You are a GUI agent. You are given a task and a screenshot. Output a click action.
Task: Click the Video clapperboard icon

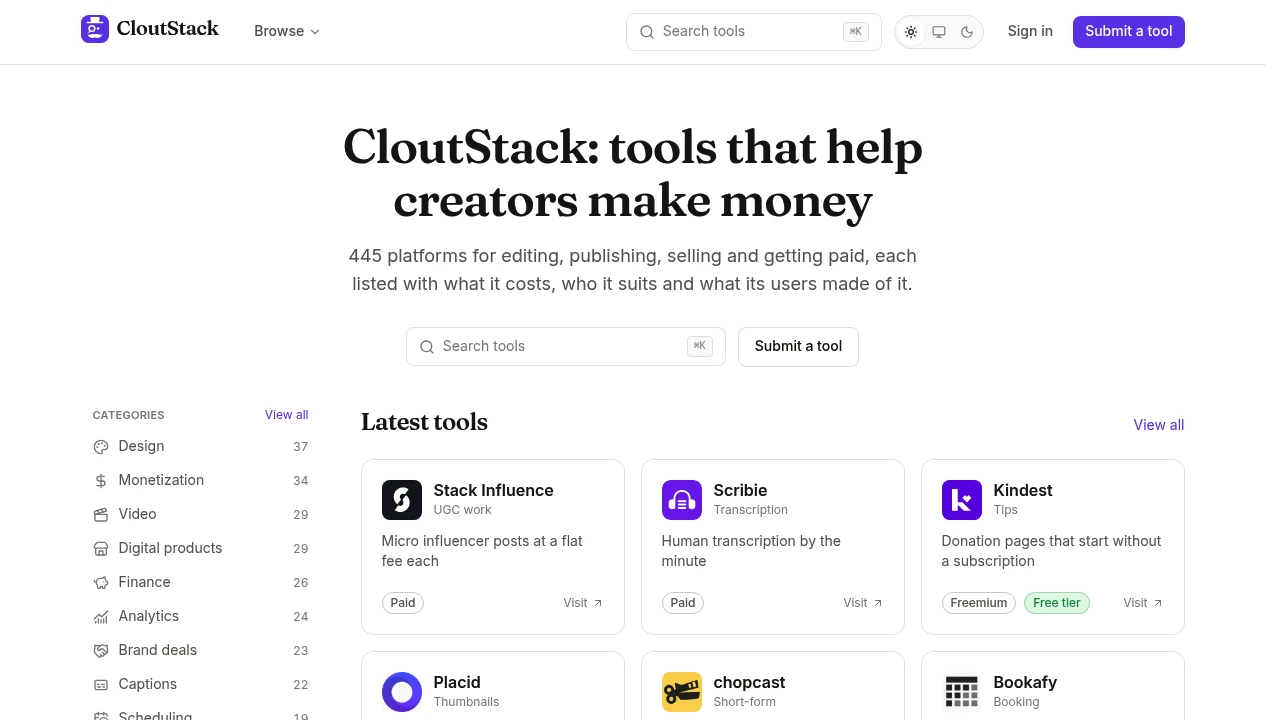tap(101, 515)
